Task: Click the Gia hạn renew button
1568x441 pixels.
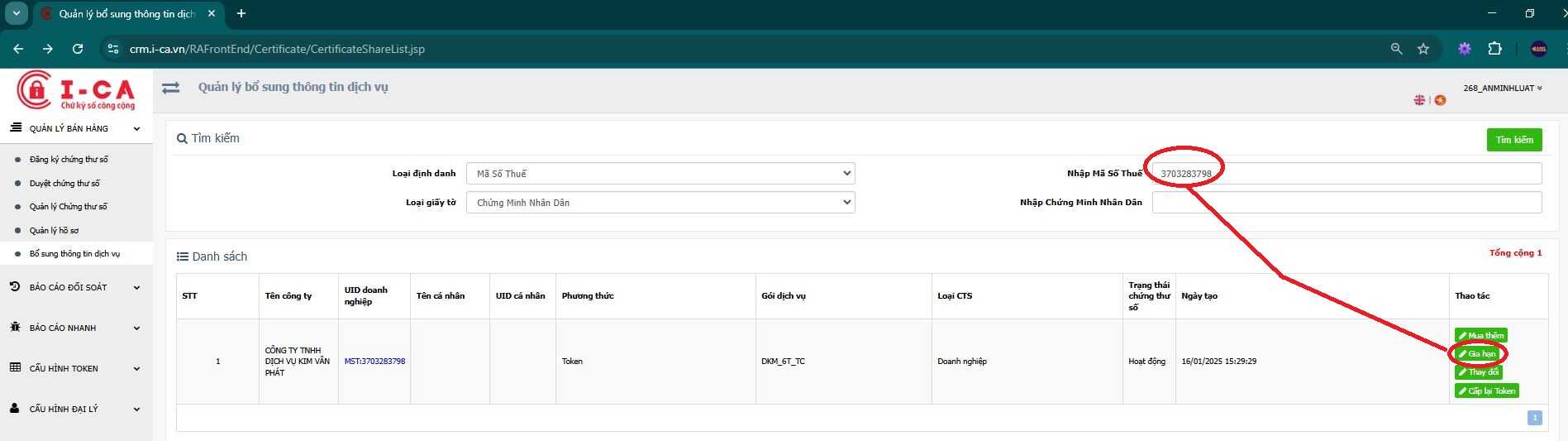Action: click(x=1477, y=353)
